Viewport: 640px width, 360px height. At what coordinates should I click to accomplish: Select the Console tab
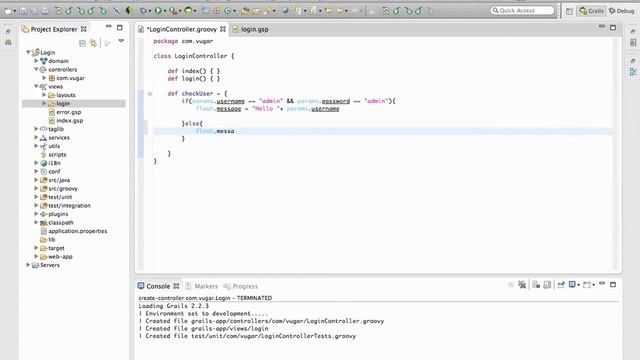(158, 286)
